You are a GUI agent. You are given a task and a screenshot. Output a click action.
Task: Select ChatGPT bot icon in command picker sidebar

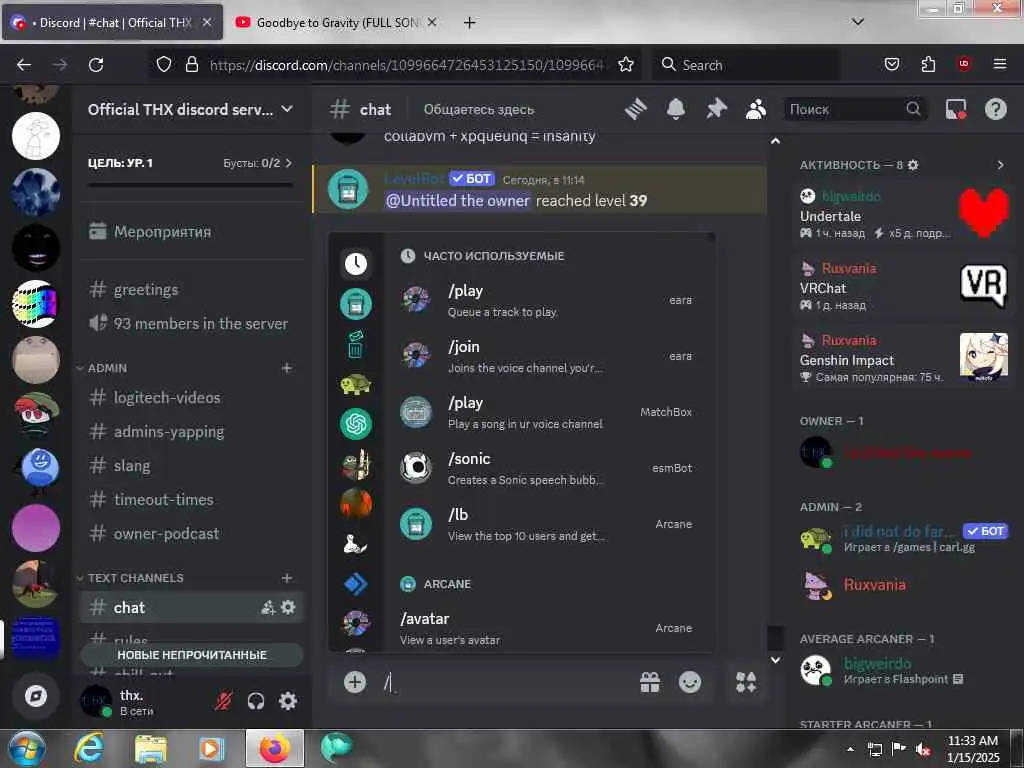tap(356, 424)
